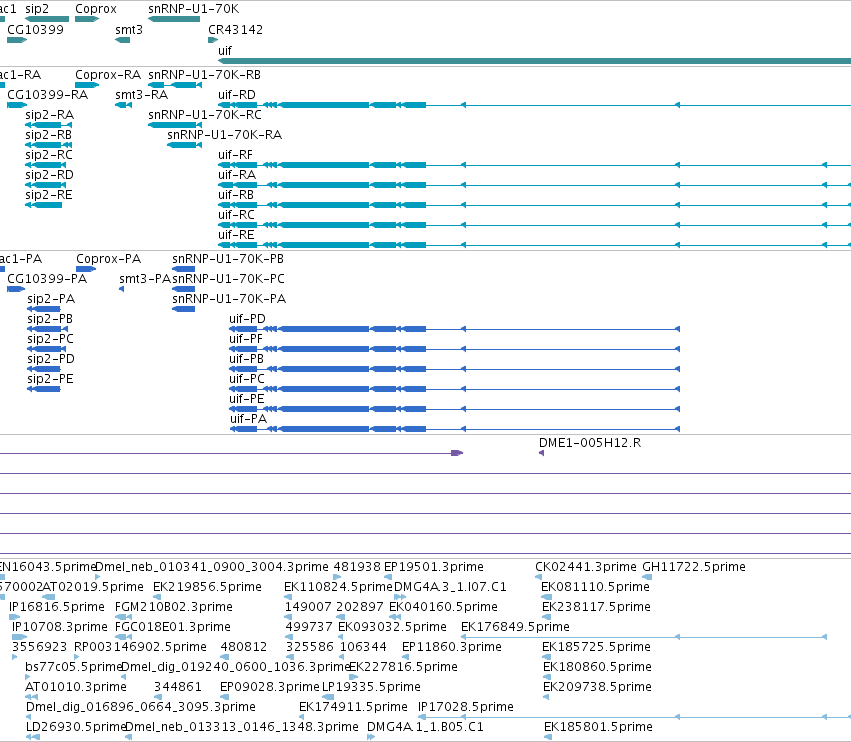The image size is (851, 742).
Task: Click protein uif-PB label
Action: pos(246,359)
